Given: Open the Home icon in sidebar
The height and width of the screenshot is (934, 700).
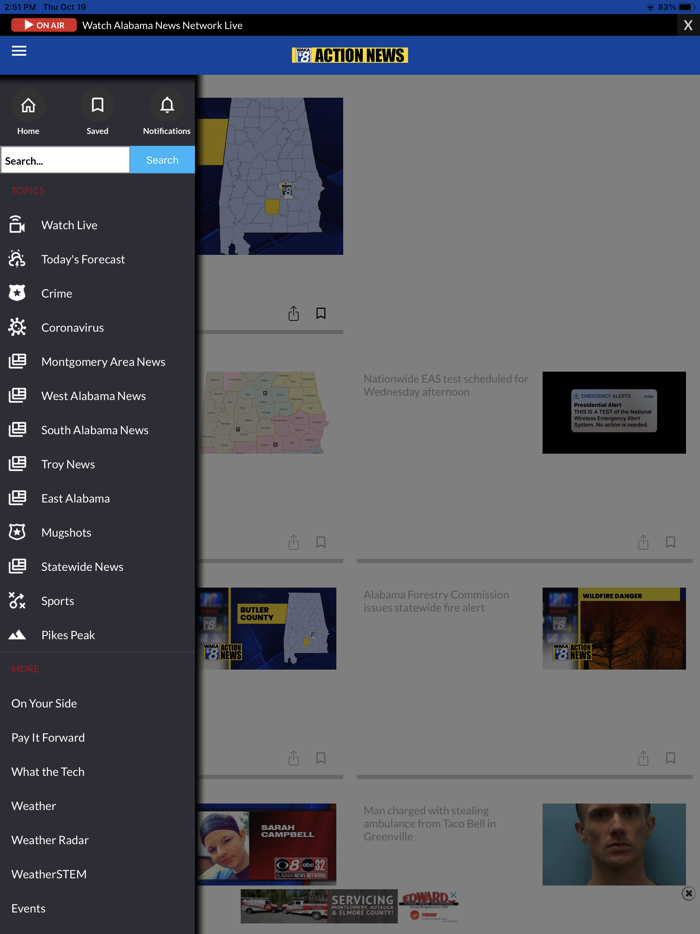Looking at the screenshot, I should (28, 105).
